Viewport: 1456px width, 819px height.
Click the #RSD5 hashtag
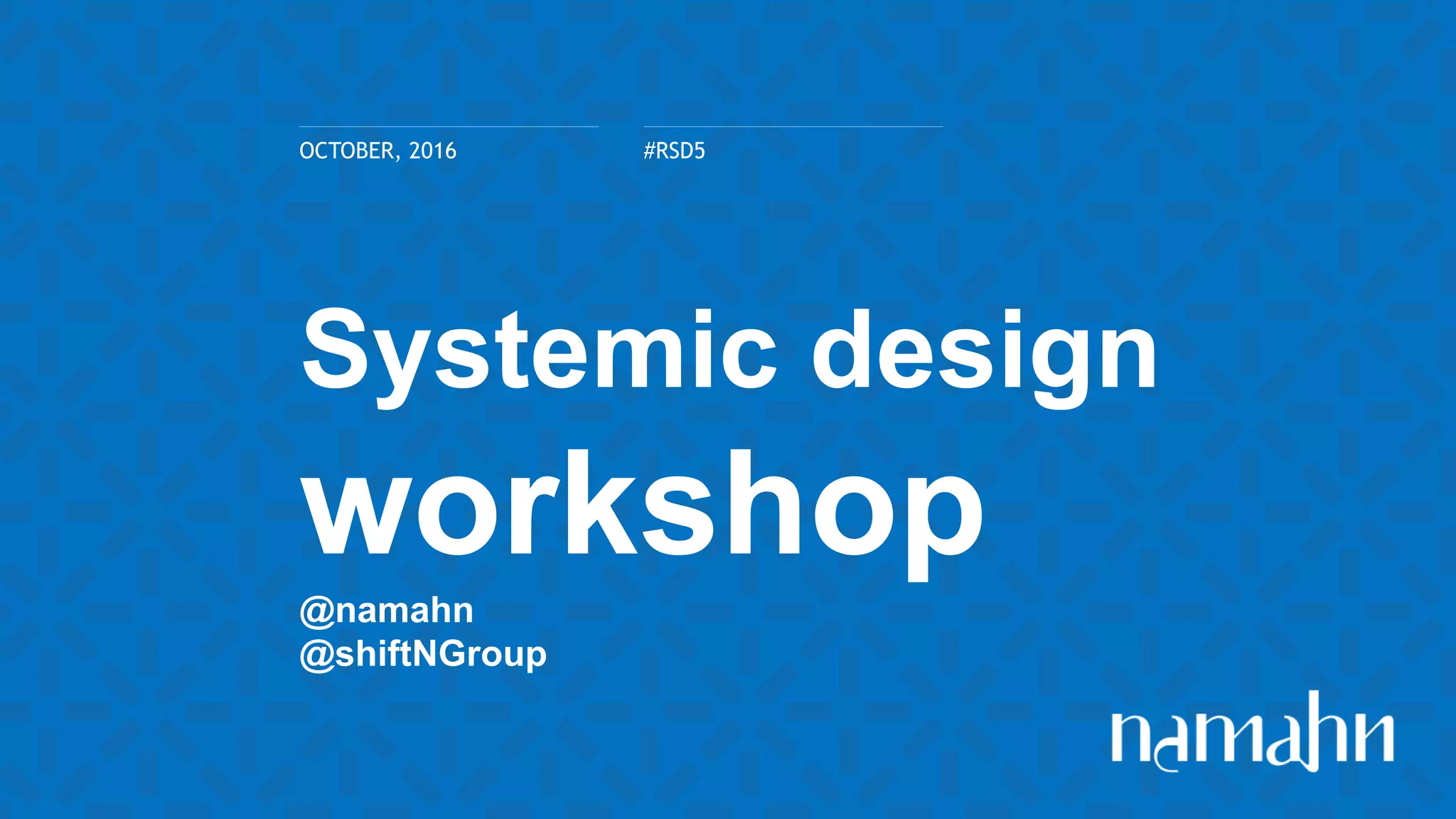pyautogui.click(x=674, y=151)
